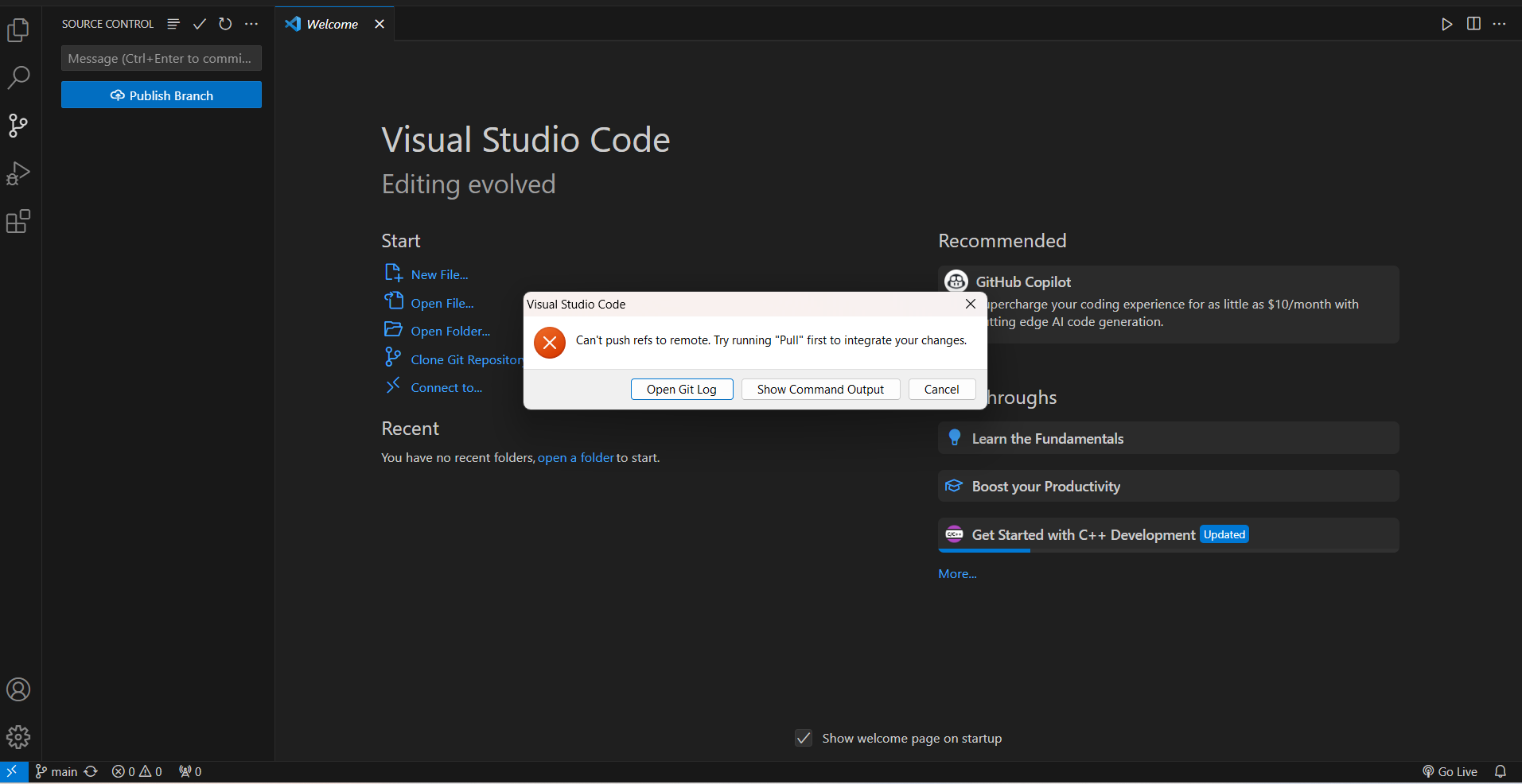The width and height of the screenshot is (1522, 784).
Task: Click Show Command Output button
Action: (820, 389)
